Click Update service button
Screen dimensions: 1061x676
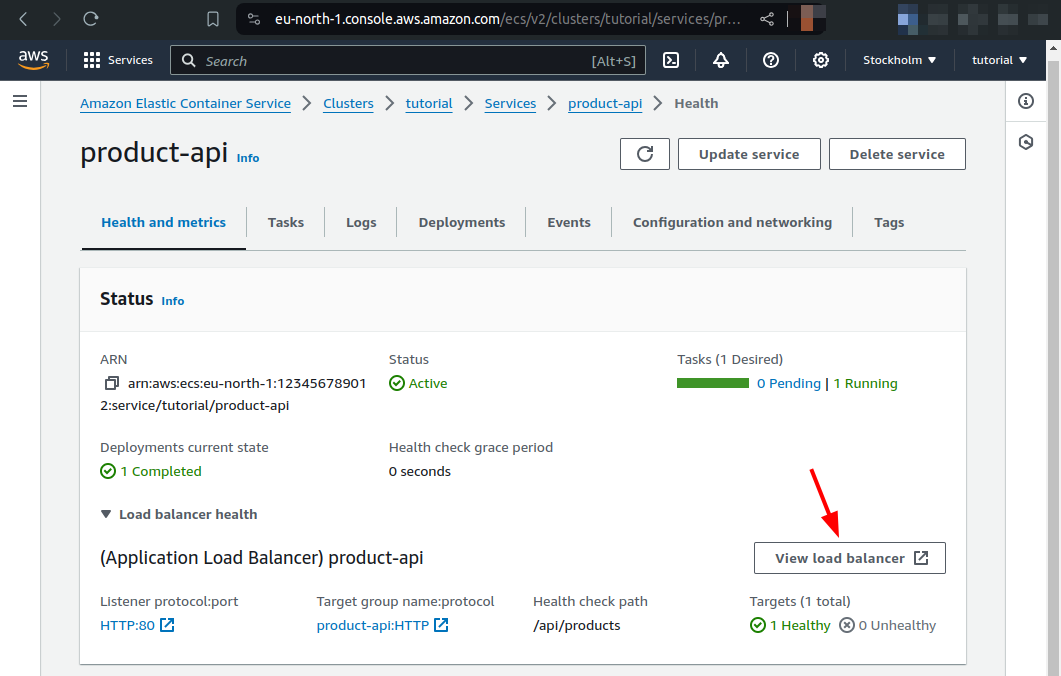pos(749,154)
